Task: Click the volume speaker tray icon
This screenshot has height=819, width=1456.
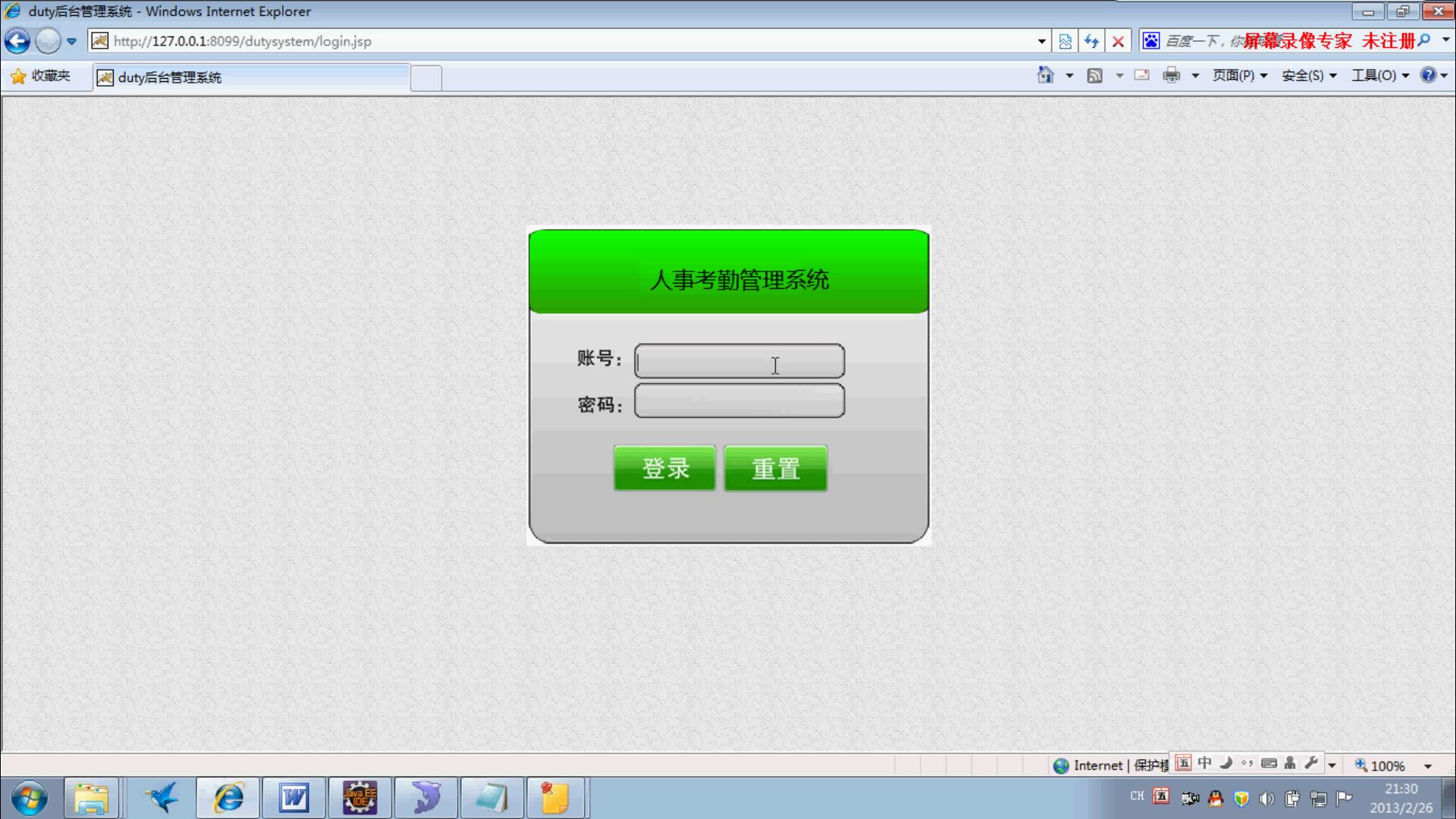Action: (x=1266, y=799)
